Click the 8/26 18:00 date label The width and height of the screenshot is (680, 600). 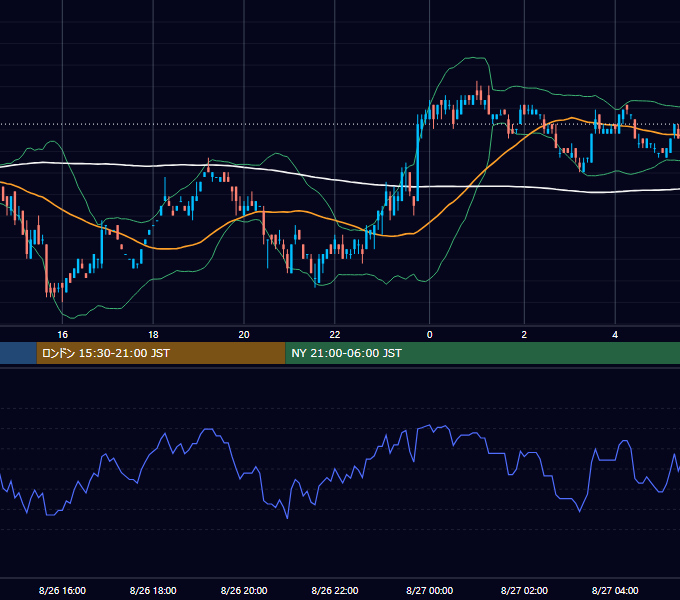153,590
